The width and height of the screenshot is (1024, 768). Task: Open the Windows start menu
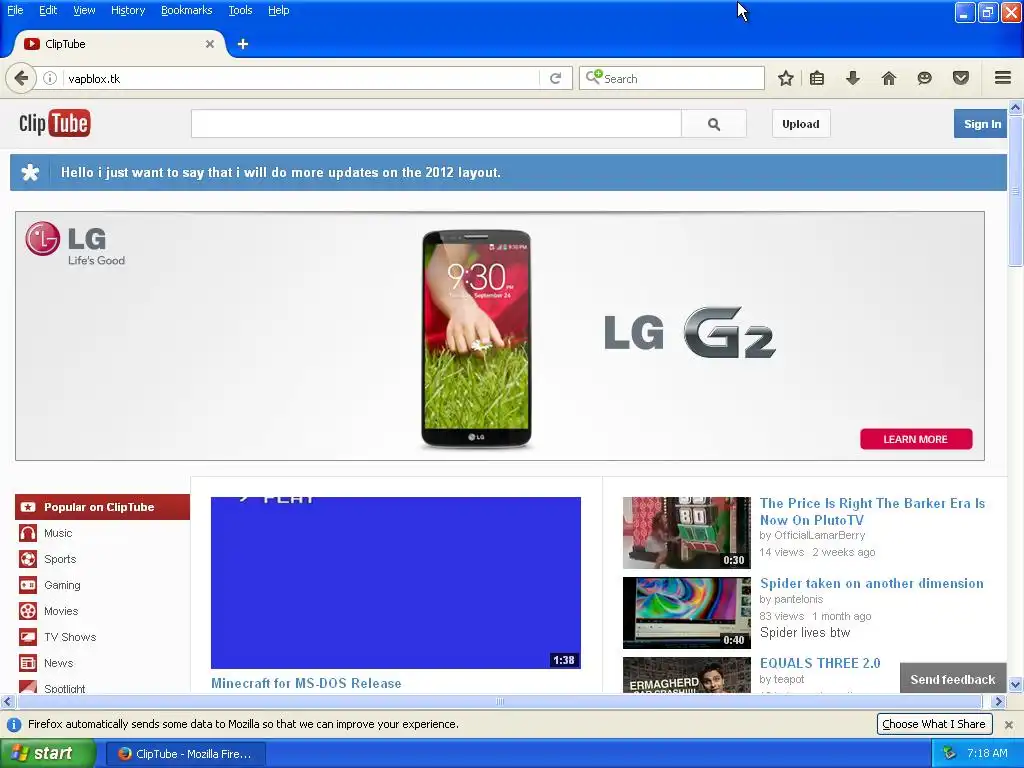(48, 753)
